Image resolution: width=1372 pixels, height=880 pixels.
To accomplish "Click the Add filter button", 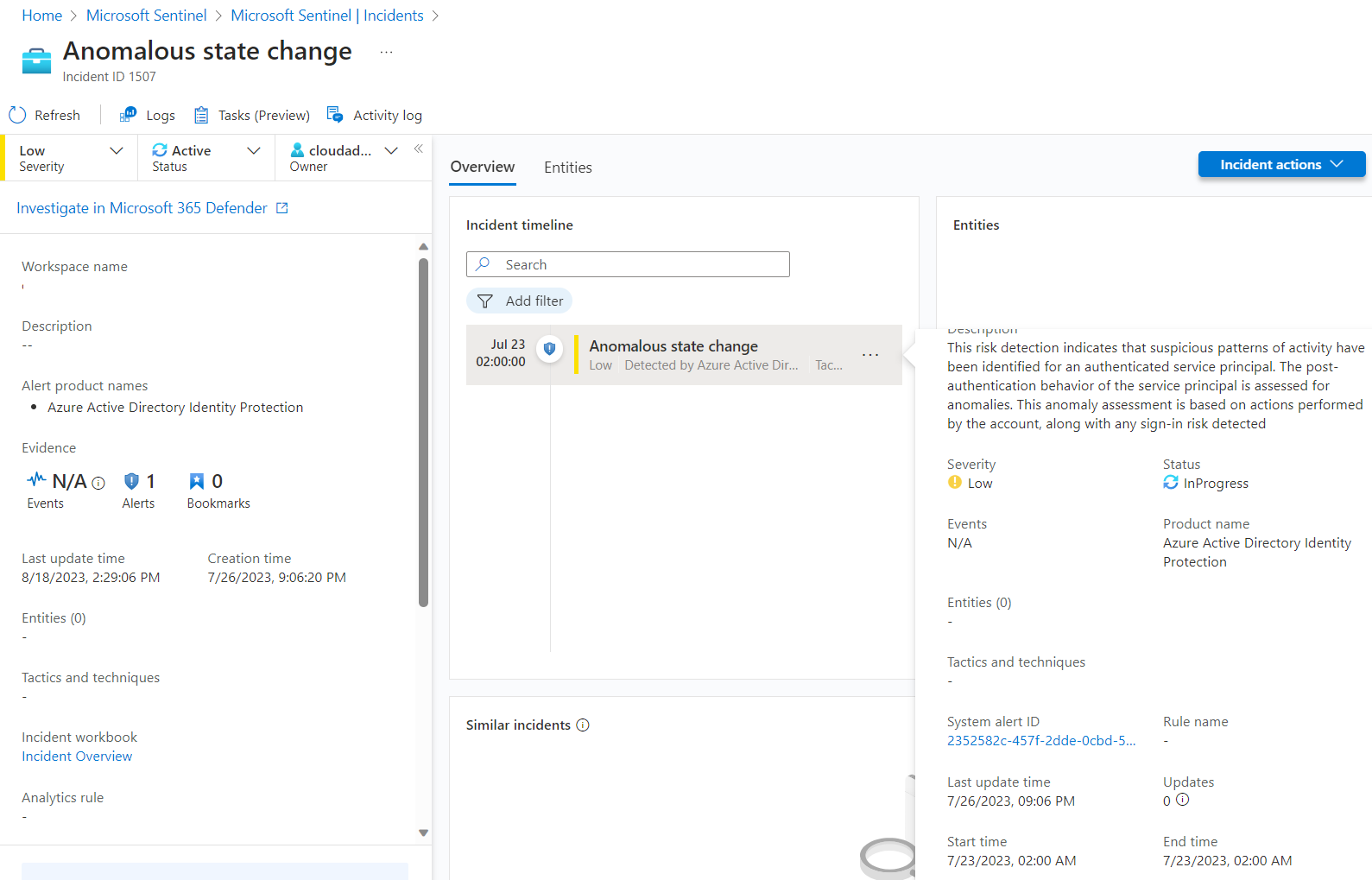I will tap(519, 301).
